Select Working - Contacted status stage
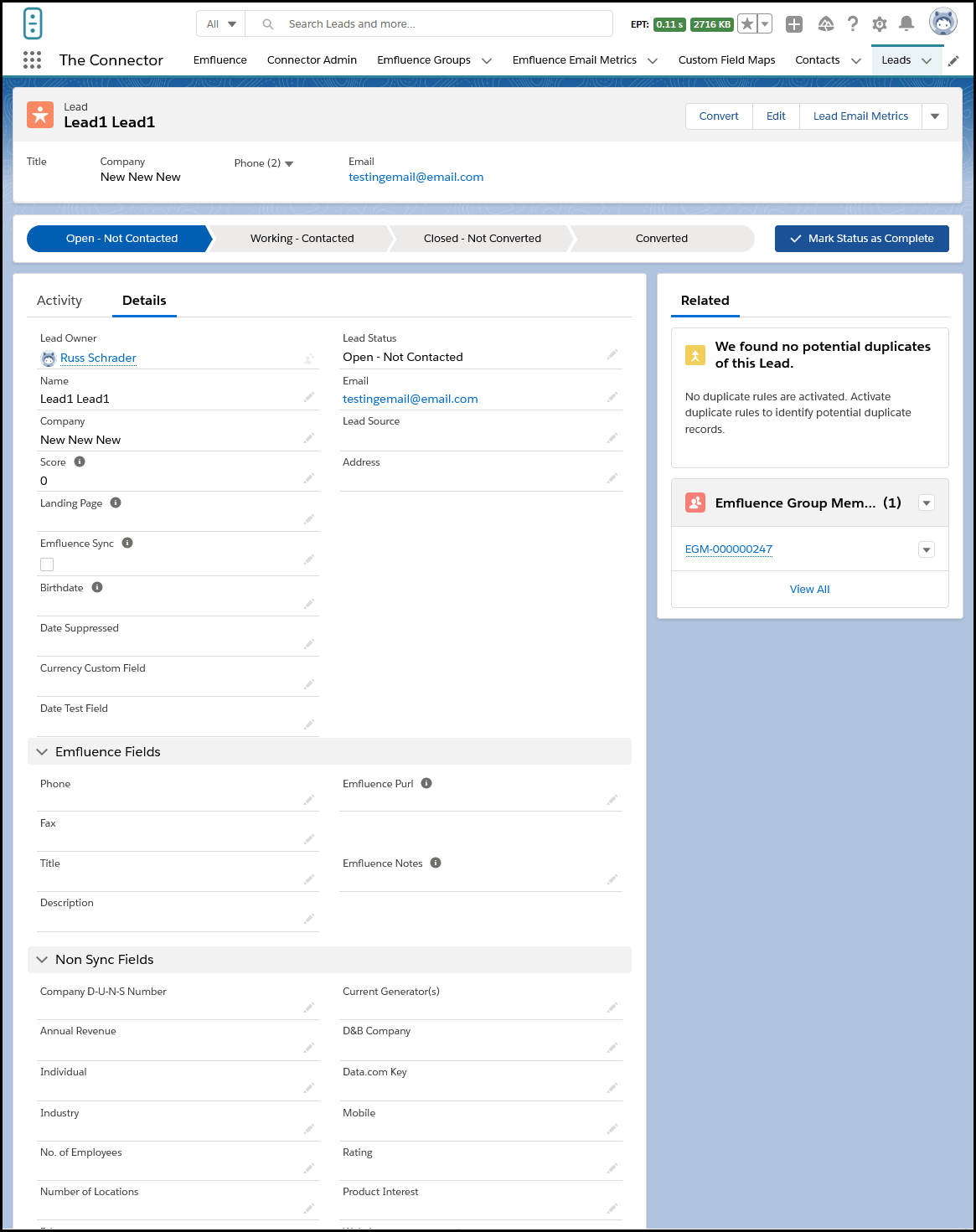 click(302, 239)
